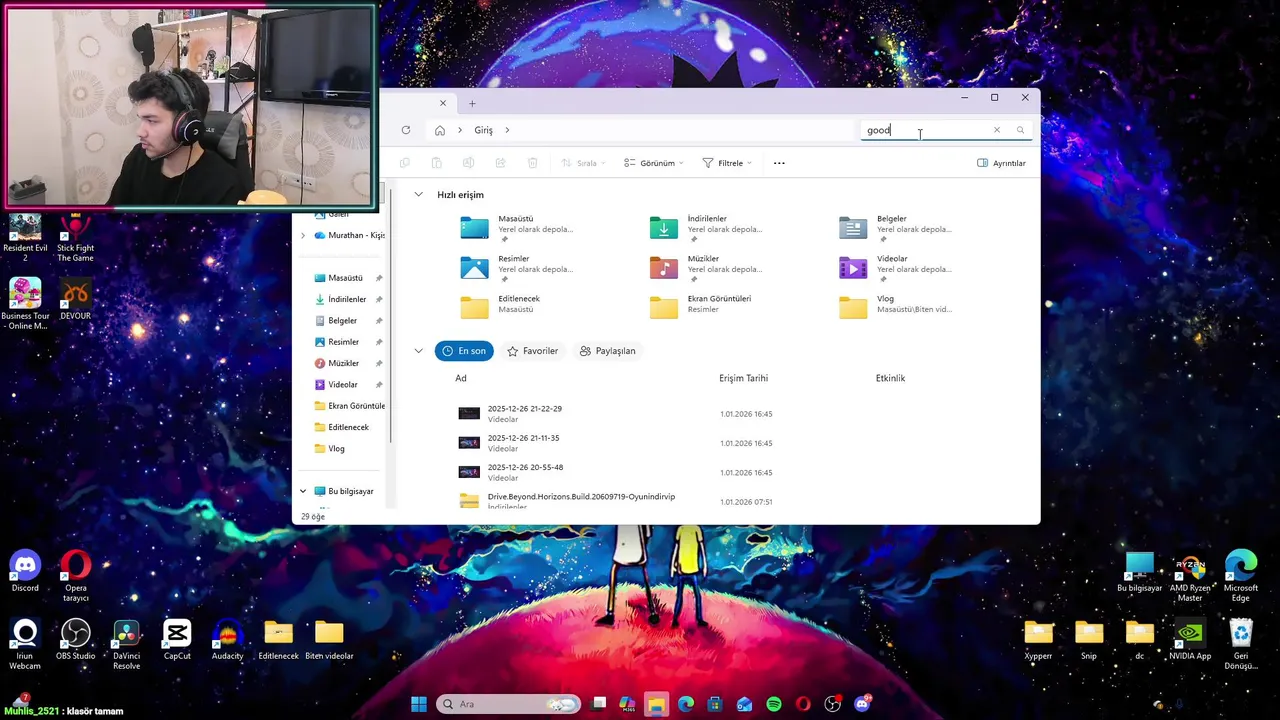Open the Resimler quick access folder
This screenshot has width=1280, height=720.
(516, 268)
